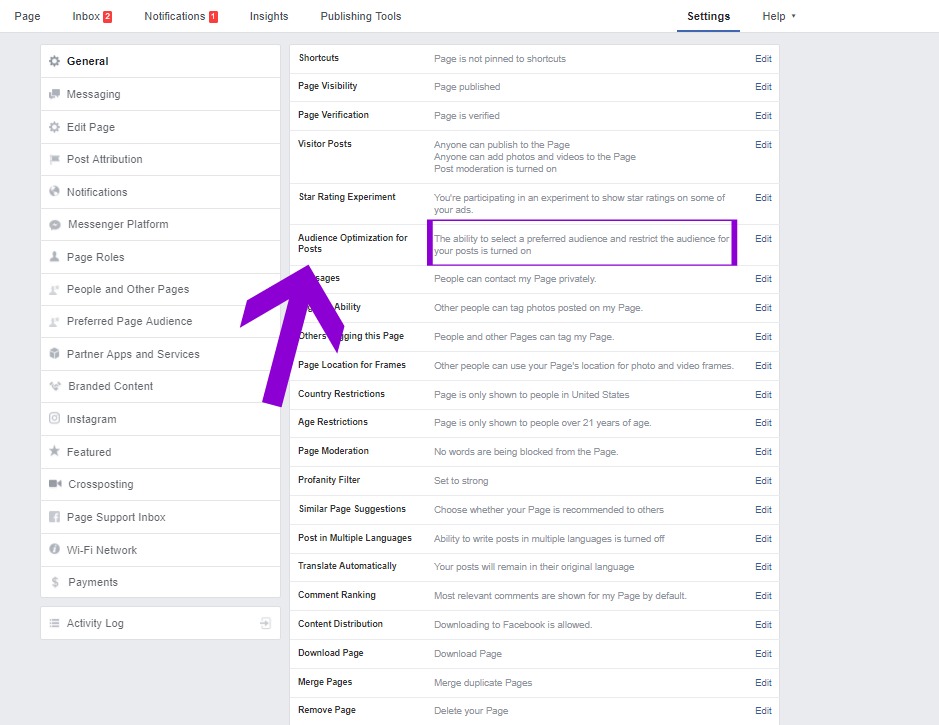Edit the Profanity Filter setting
Image resolution: width=939 pixels, height=725 pixels.
click(763, 481)
